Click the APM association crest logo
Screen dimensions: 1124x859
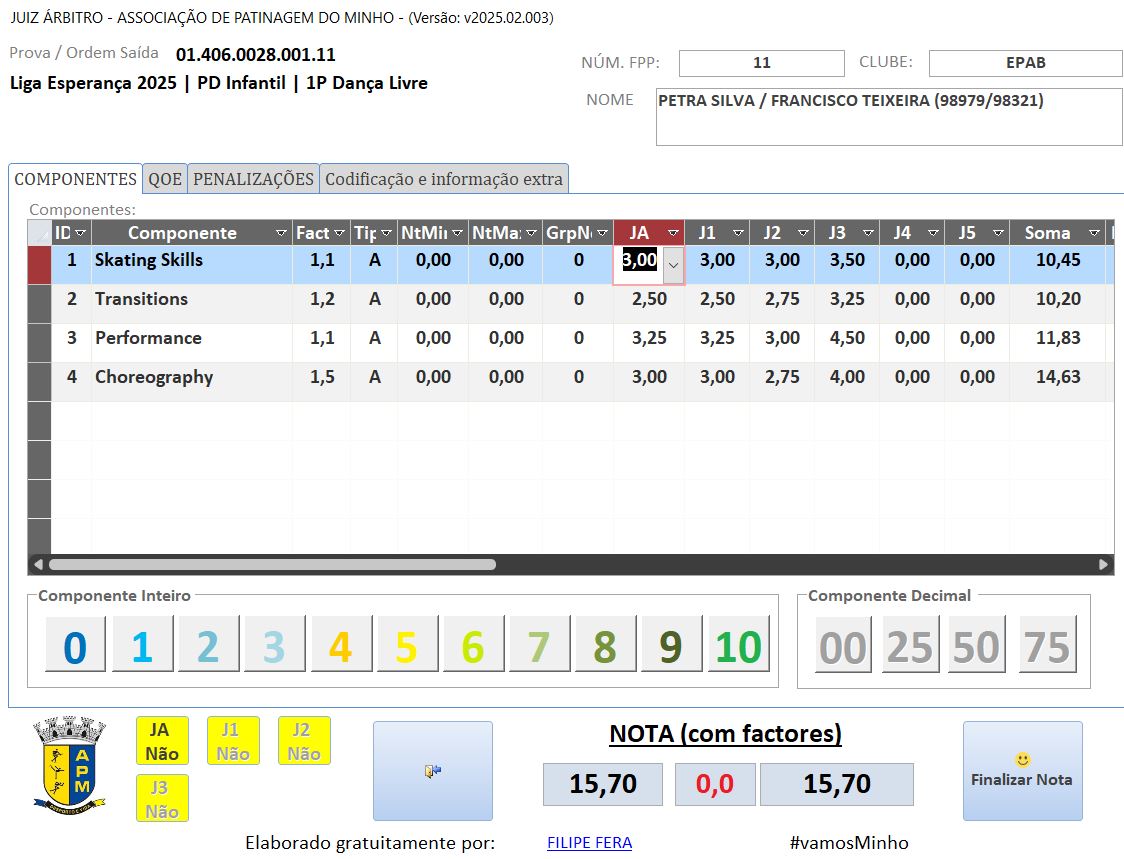(69, 762)
